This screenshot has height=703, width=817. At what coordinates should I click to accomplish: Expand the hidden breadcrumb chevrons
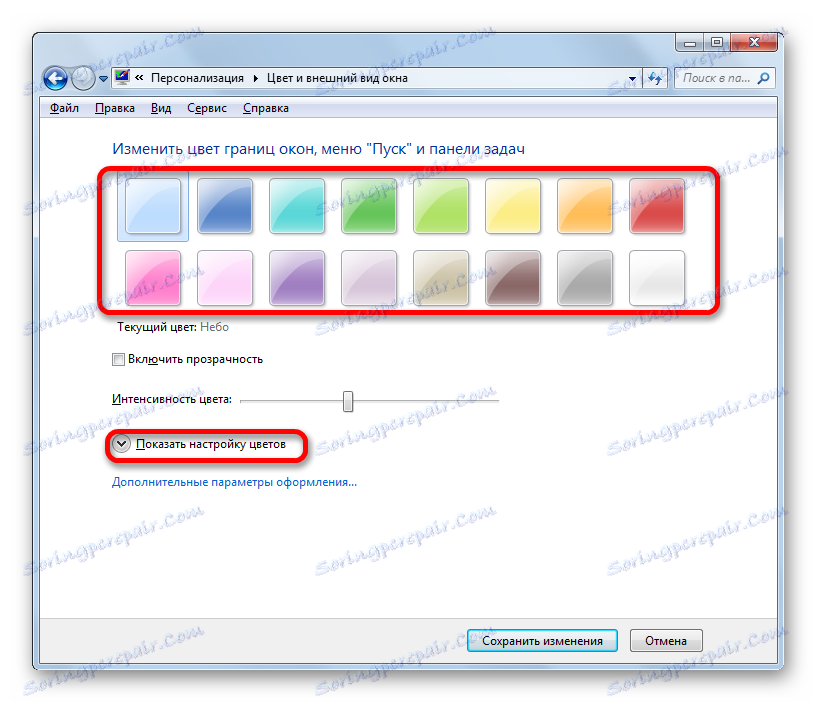139,78
